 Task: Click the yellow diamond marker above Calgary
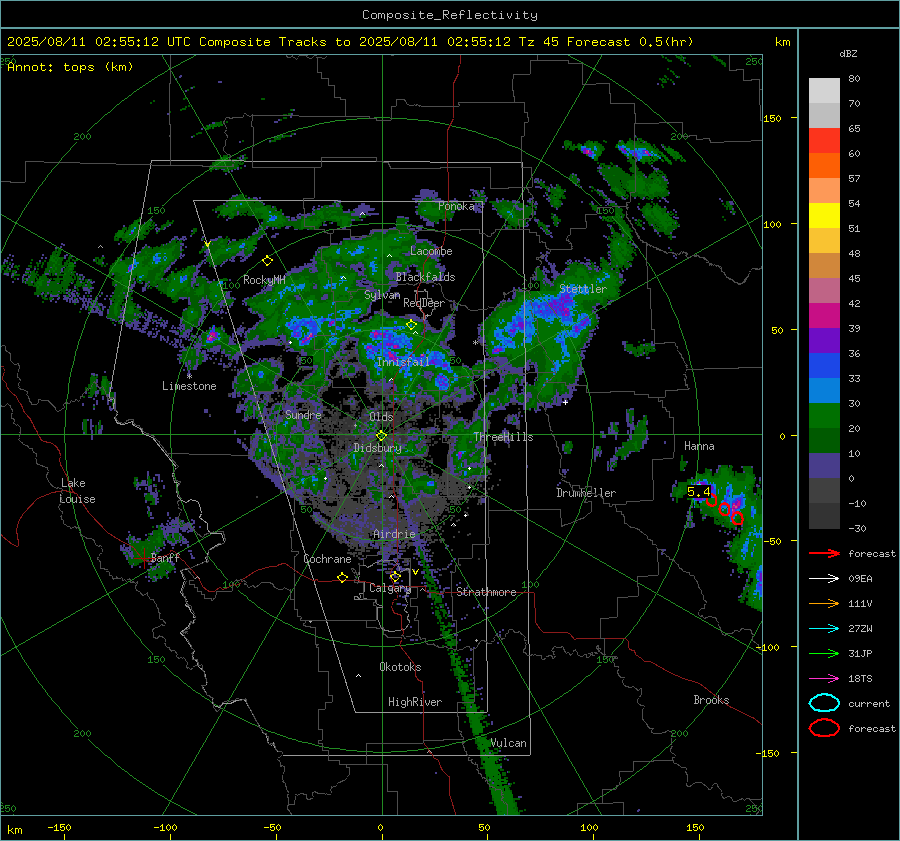click(395, 576)
